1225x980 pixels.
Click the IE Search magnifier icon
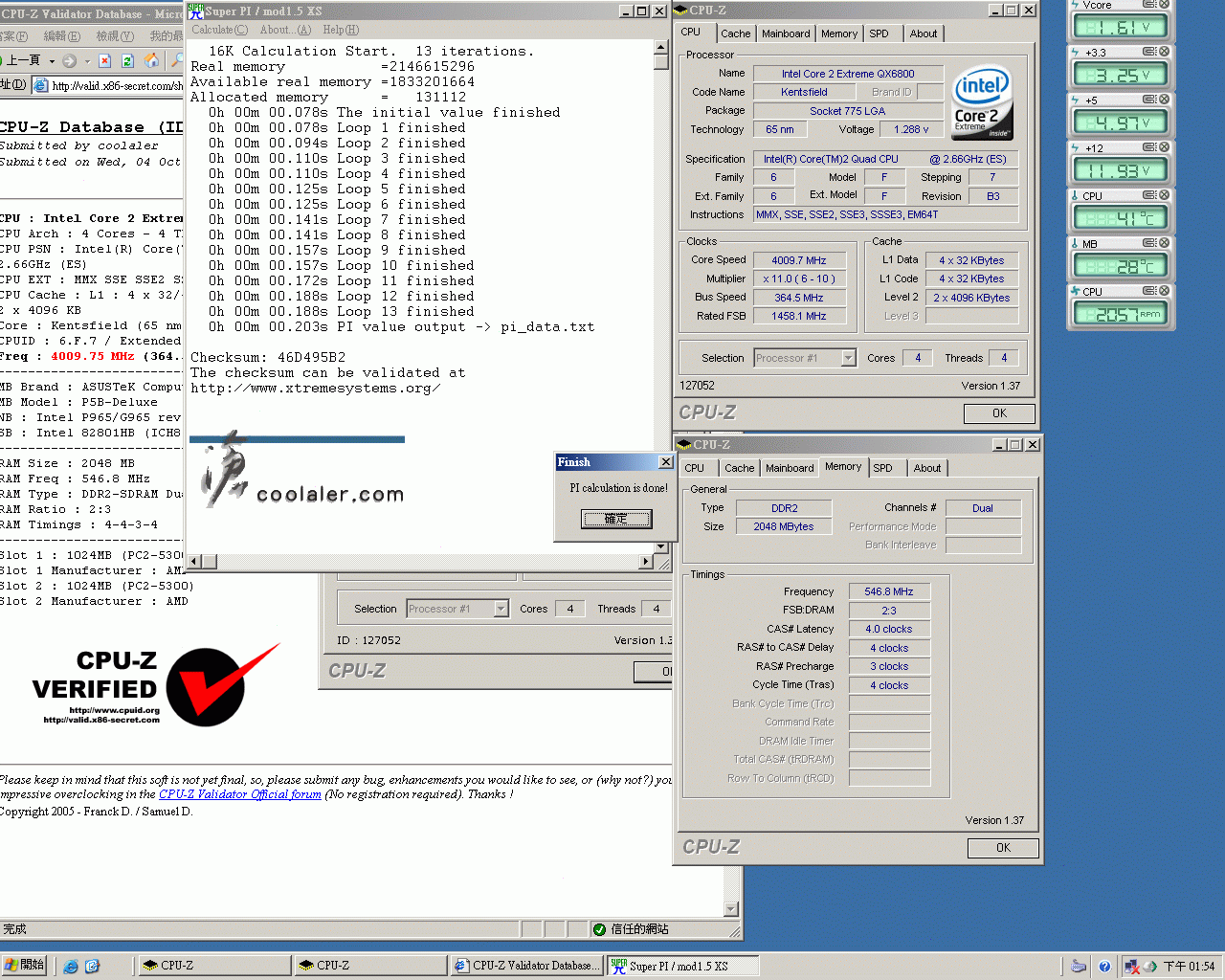click(x=176, y=60)
